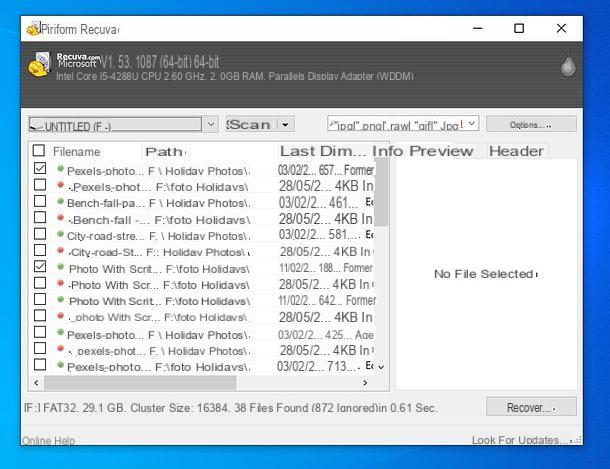Open the Online Help link

coord(49,440)
